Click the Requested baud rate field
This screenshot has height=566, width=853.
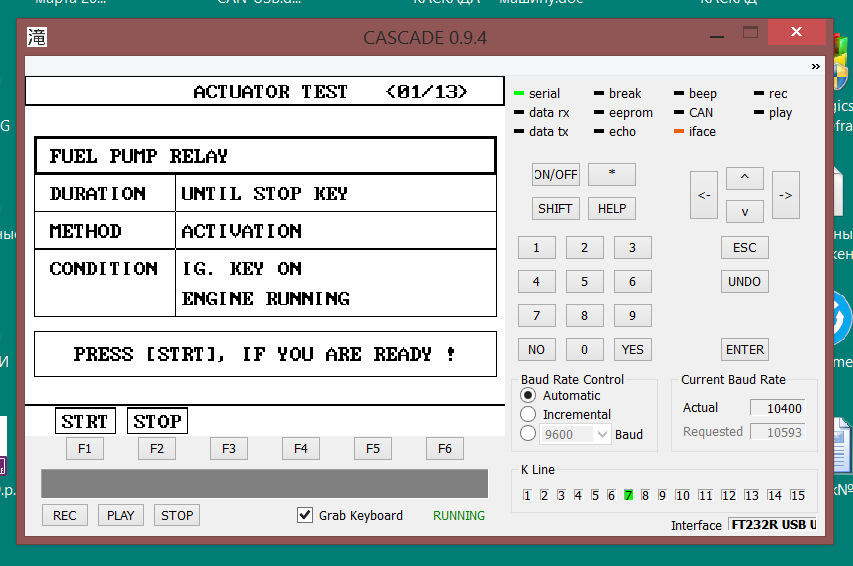click(777, 432)
